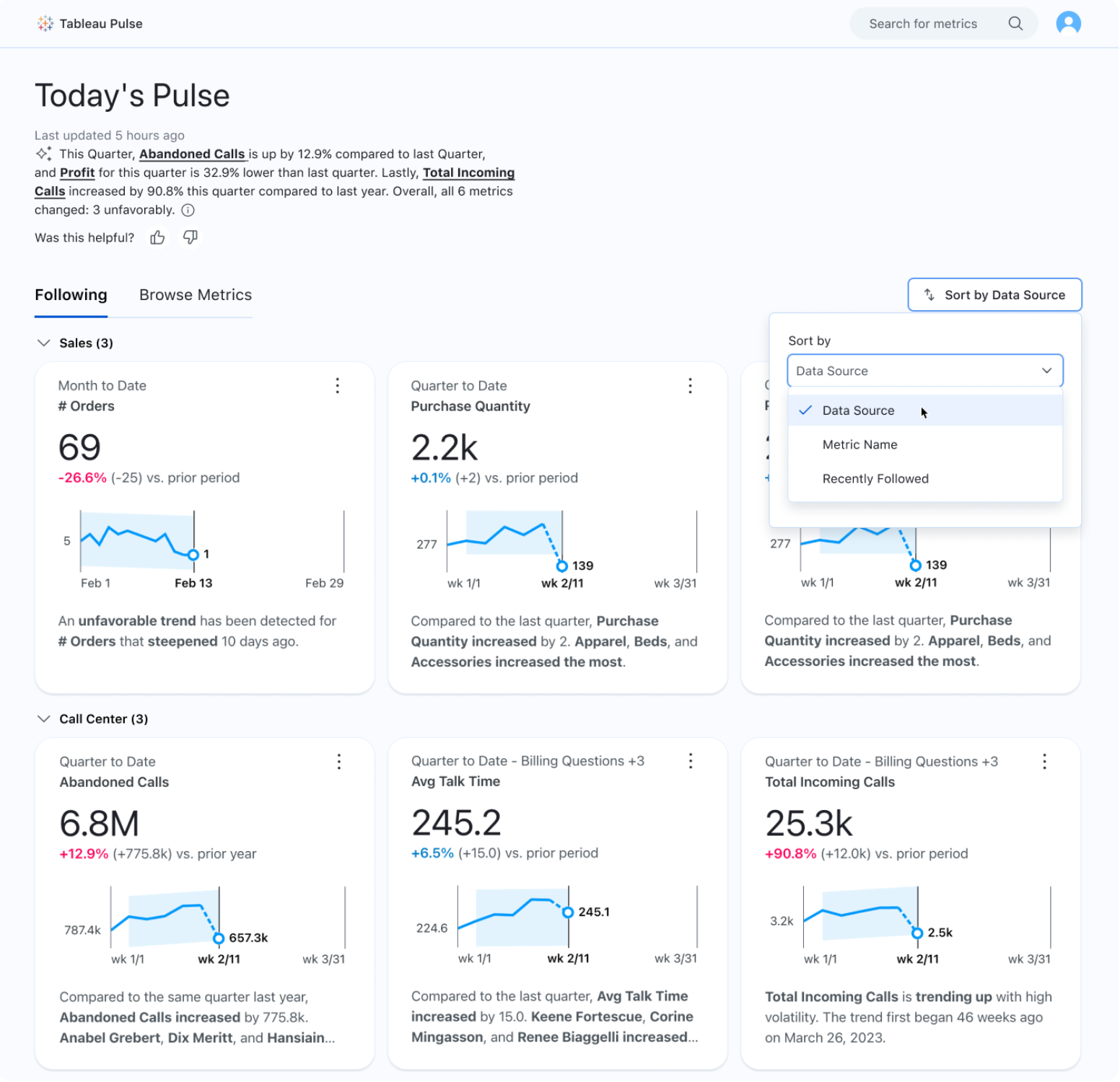Give thumbs up to the Pulse summary

pyautogui.click(x=157, y=237)
